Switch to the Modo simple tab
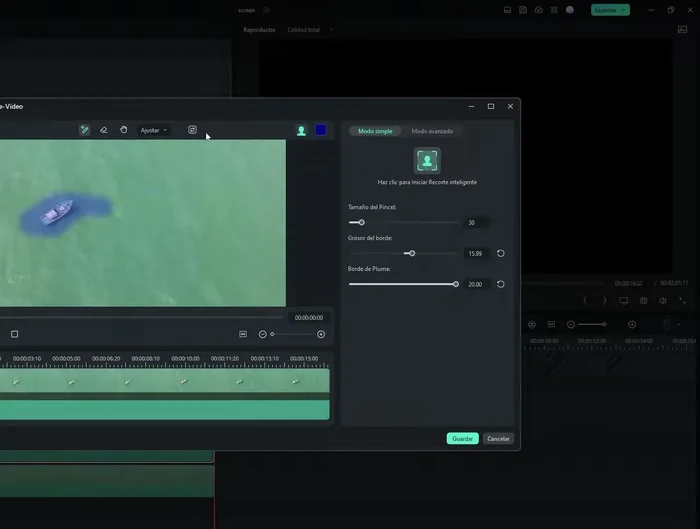 [x=375, y=131]
